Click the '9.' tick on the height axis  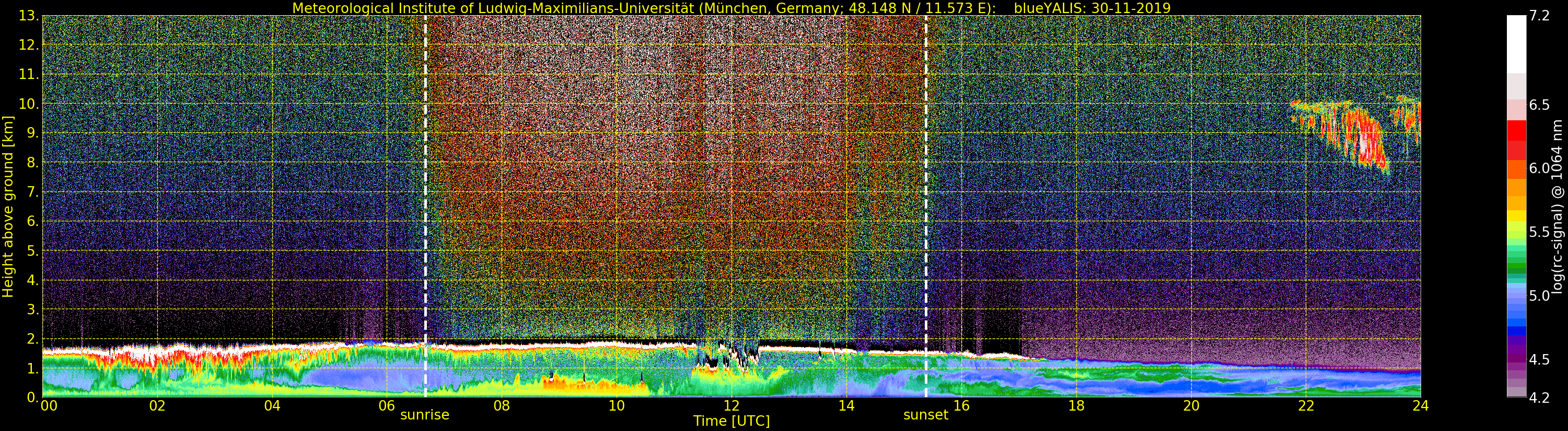[x=32, y=133]
